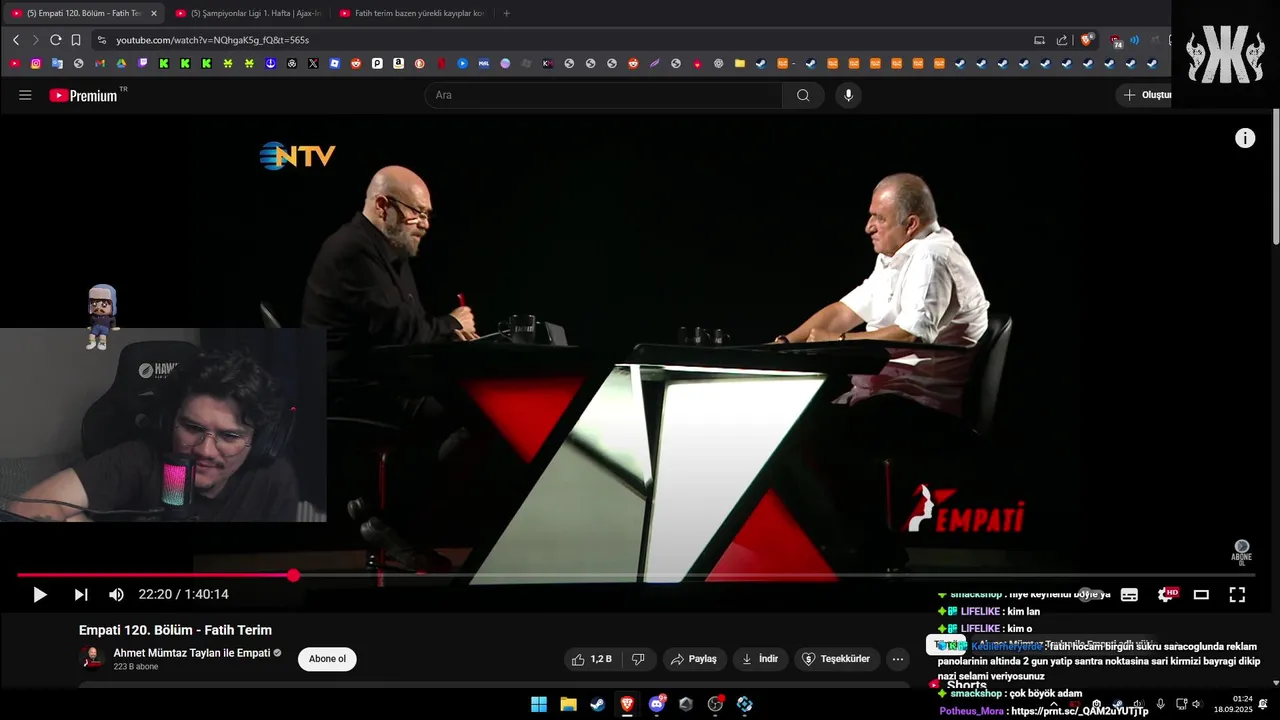1280x720 pixels.
Task: Click the share page icon in address bar
Action: pos(1062,40)
